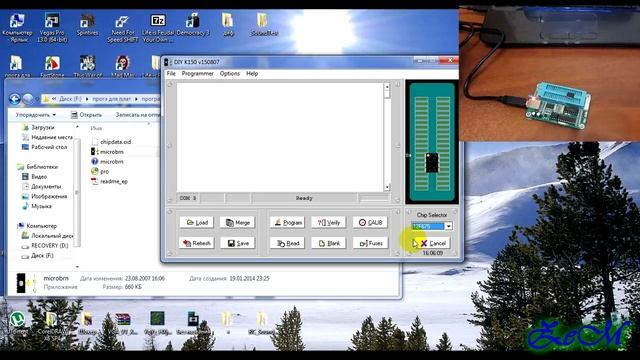This screenshot has height=360, width=640.
Task: Open the Help menu in DIY K150
Action: pos(252,73)
